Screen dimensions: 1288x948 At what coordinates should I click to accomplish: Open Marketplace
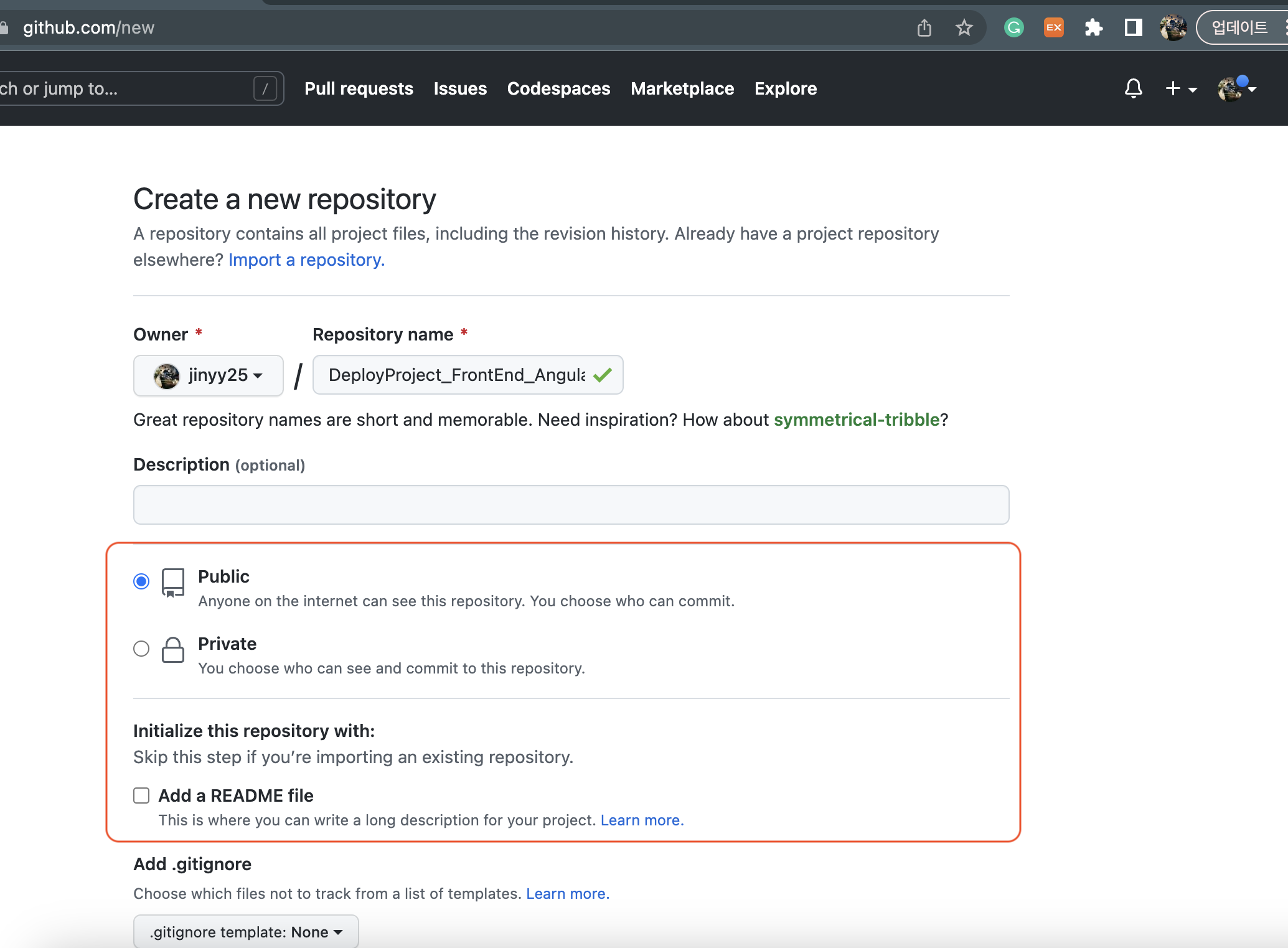[682, 88]
